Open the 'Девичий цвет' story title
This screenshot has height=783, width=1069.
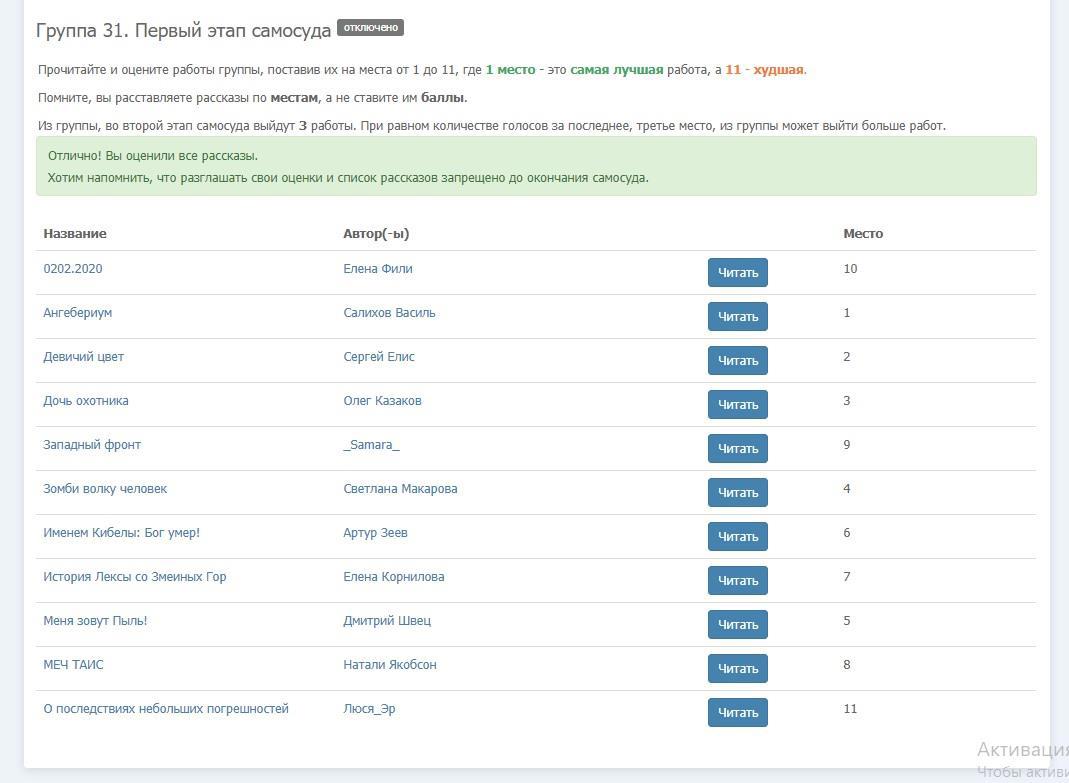84,357
